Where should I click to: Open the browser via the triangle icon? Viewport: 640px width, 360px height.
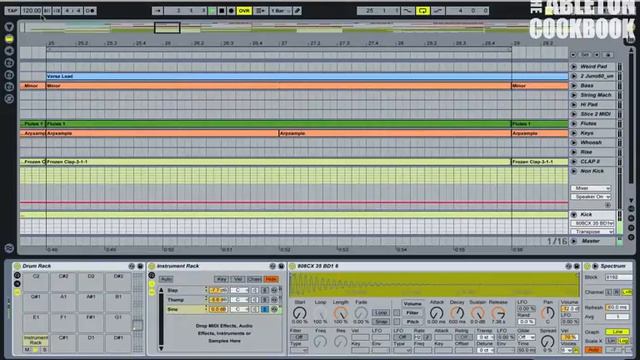(x=9, y=27)
